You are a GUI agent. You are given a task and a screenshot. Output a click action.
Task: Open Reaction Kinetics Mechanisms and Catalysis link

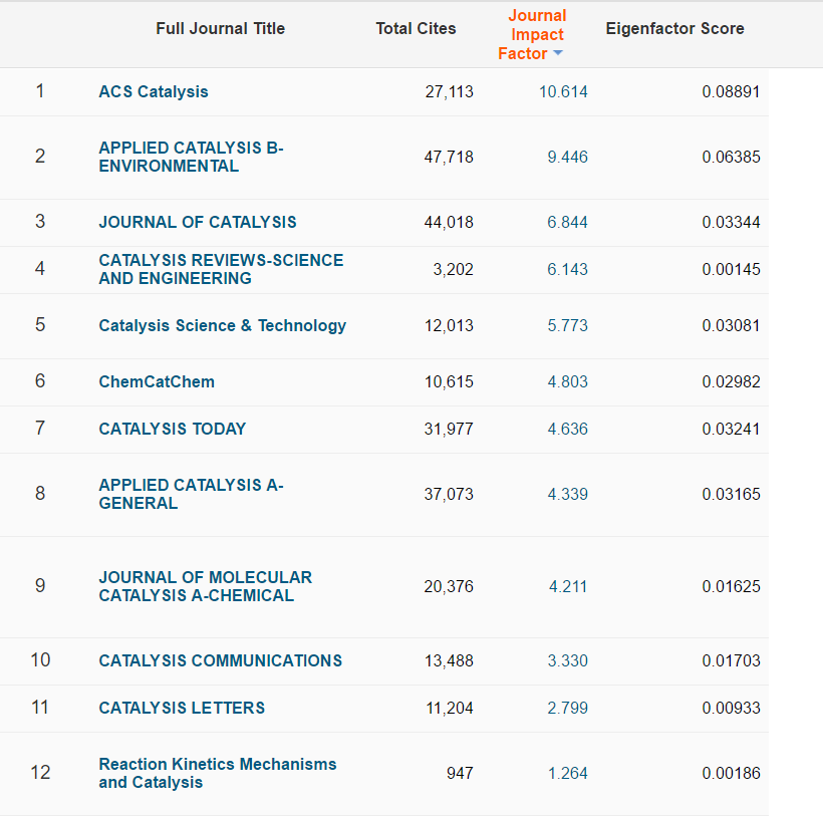(x=217, y=773)
